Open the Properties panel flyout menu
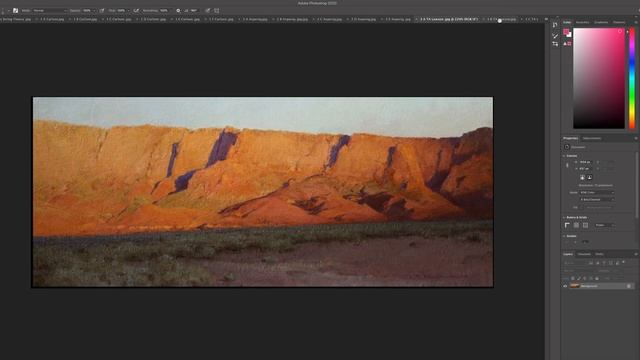640x360 pixels. 636,138
